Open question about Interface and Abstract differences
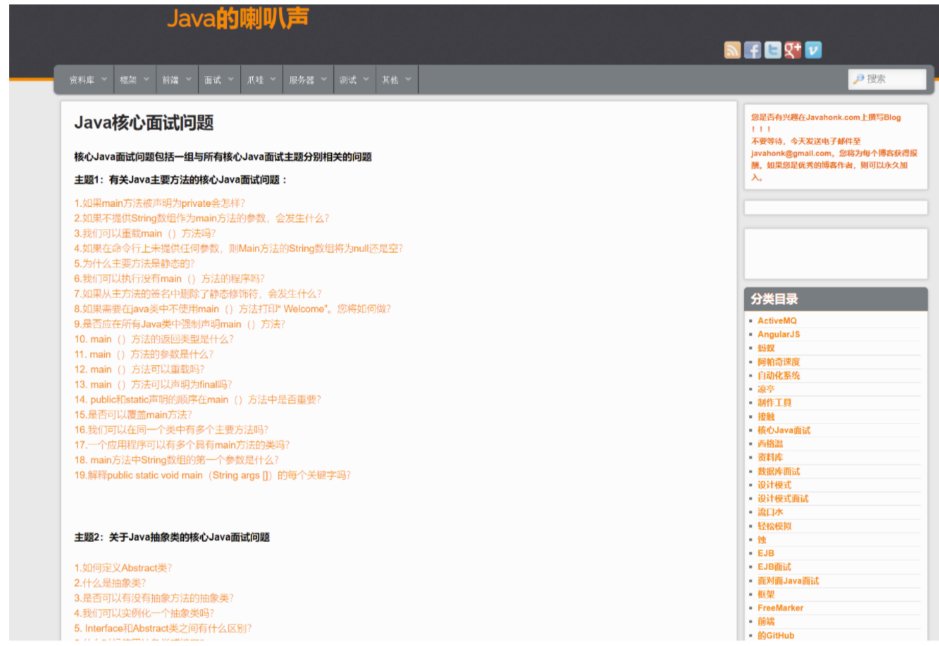This screenshot has width=939, height=646. [x=163, y=628]
